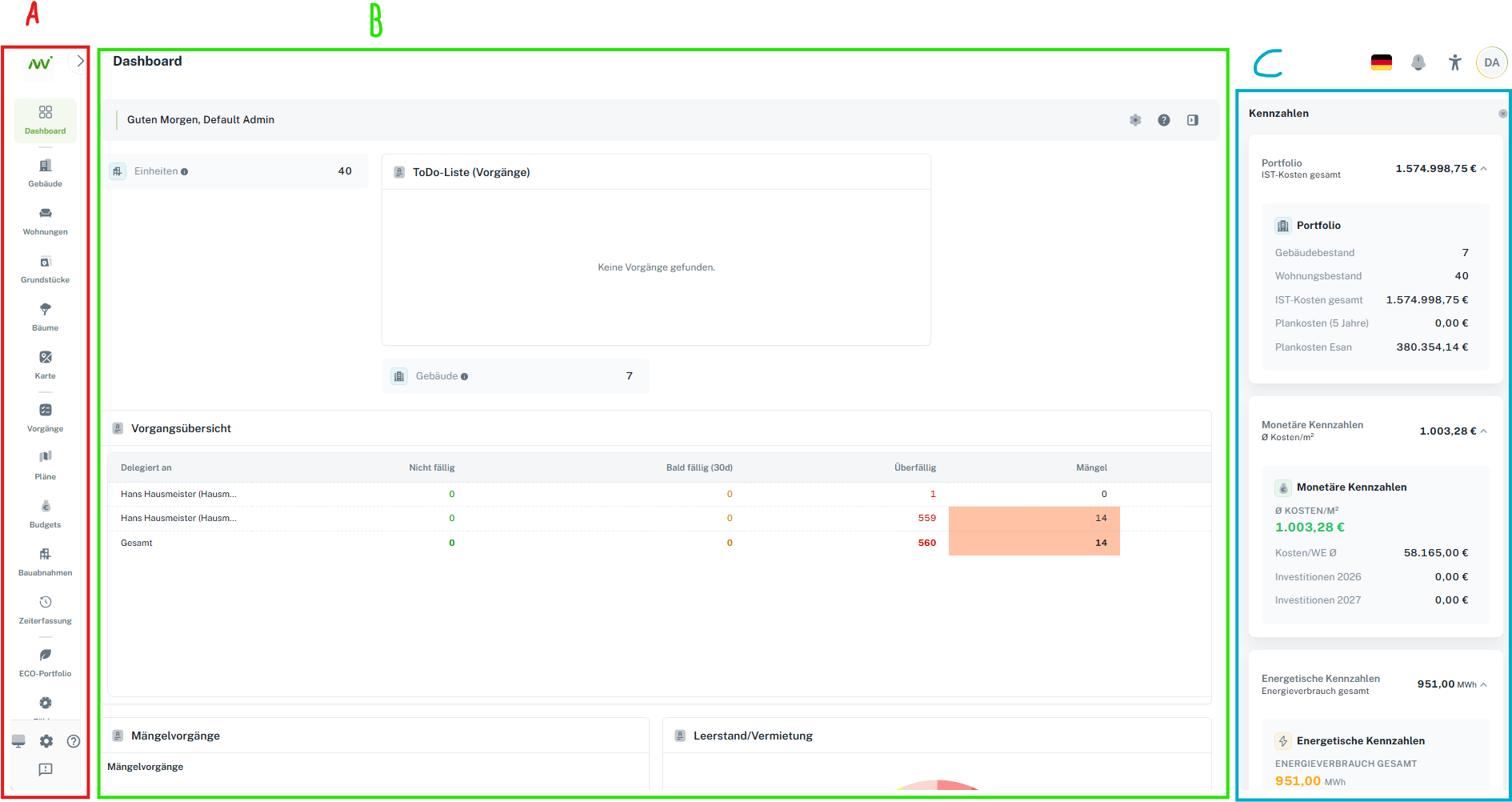This screenshot has width=1512, height=802.
Task: Open help question mark in sidebar footer
Action: coord(74,741)
